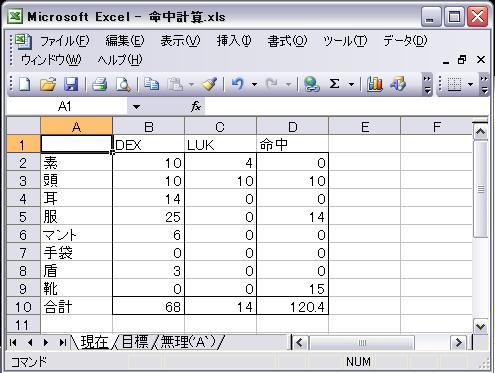The width and height of the screenshot is (495, 373).
Task: Open the データ(D) menu
Action: [x=405, y=41]
